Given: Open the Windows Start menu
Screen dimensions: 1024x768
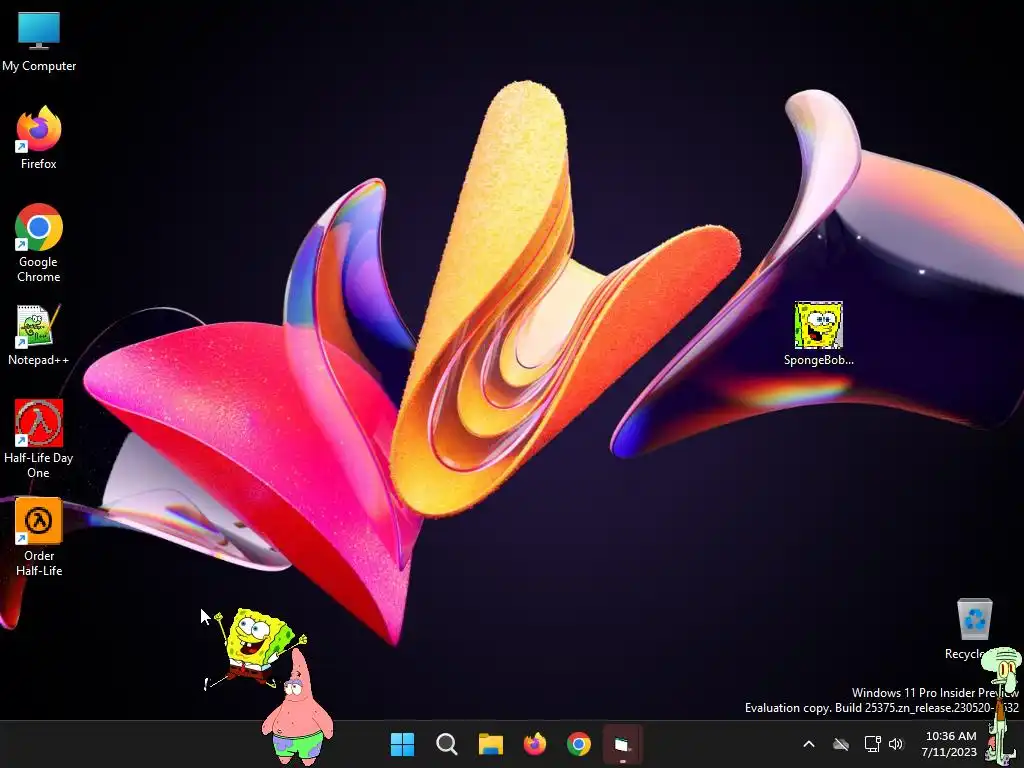Looking at the screenshot, I should click(x=402, y=744).
